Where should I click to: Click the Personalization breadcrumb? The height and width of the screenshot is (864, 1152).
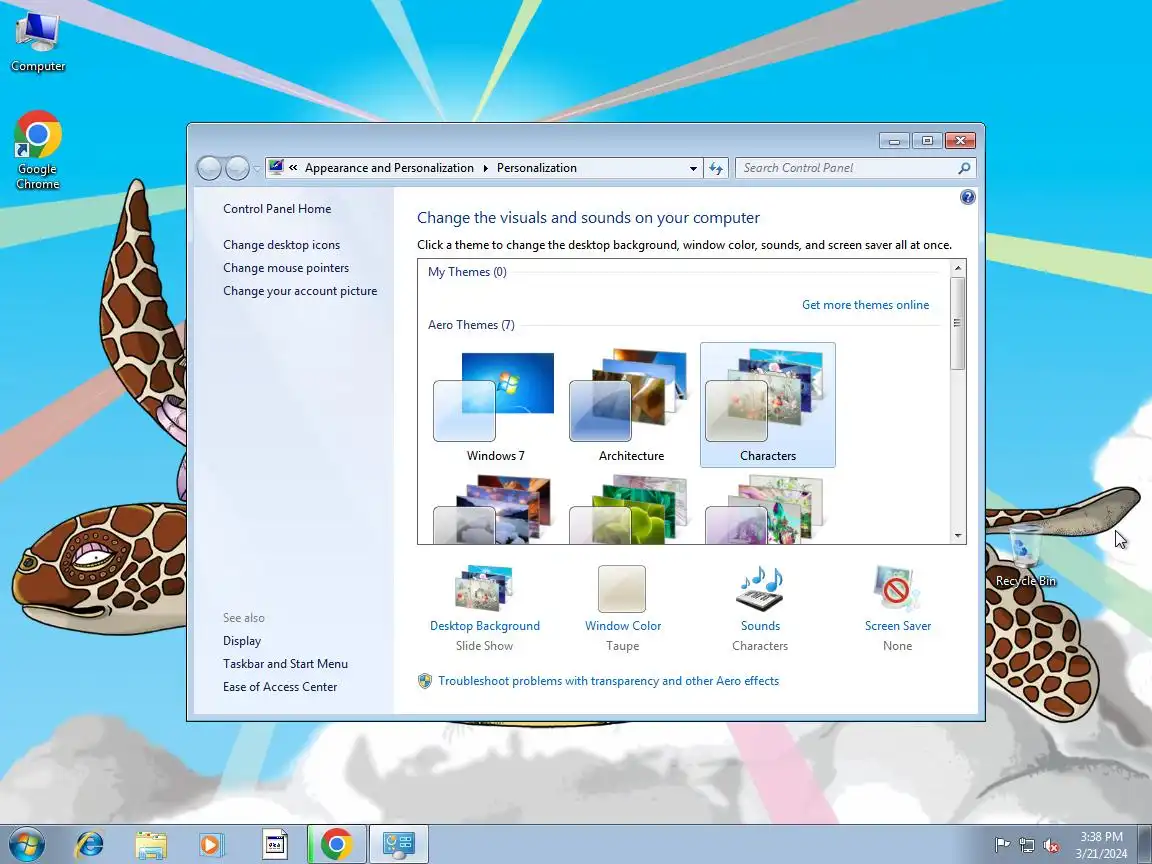point(536,168)
